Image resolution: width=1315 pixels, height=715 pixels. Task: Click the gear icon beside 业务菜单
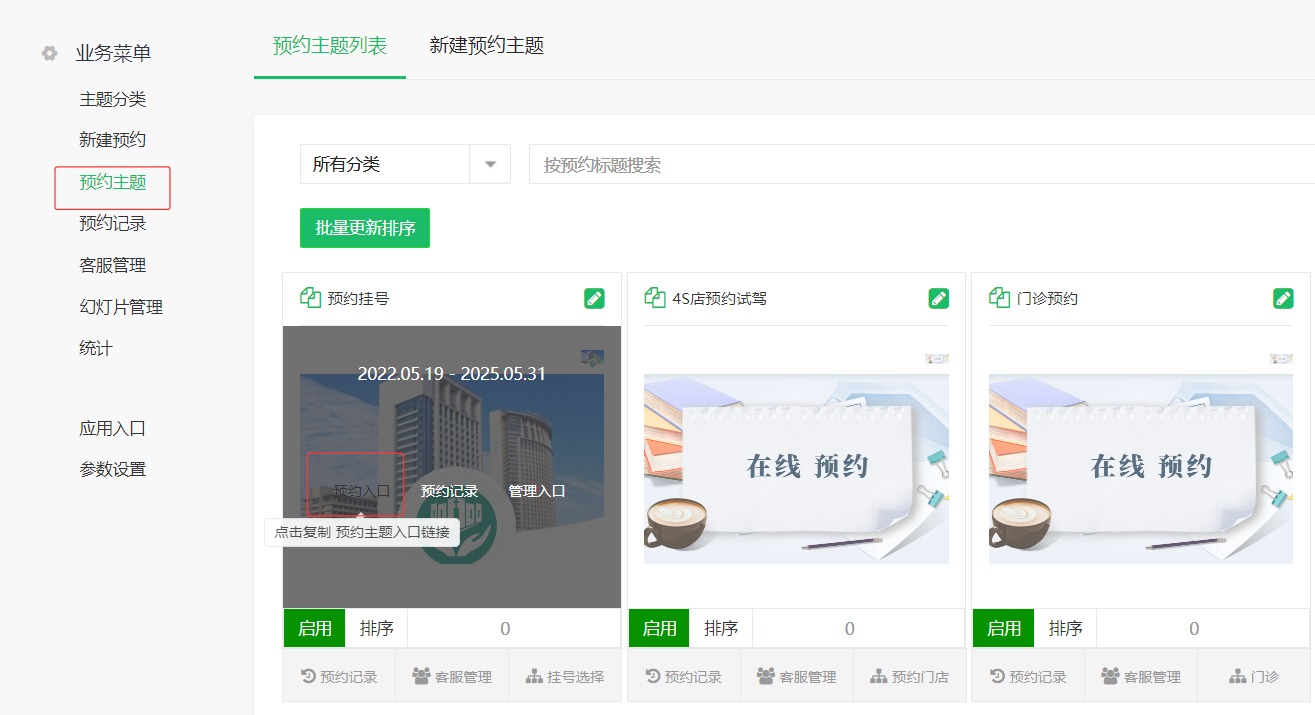click(49, 53)
